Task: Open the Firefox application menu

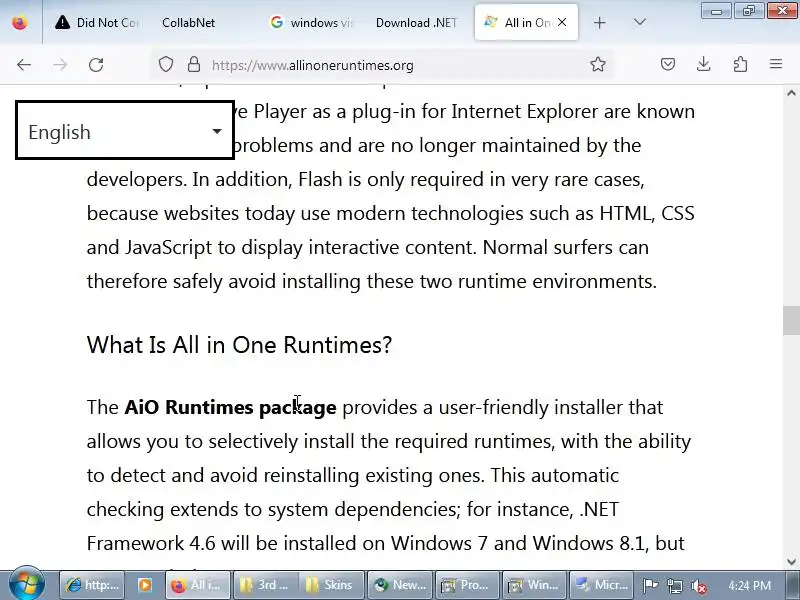Action: [x=776, y=64]
